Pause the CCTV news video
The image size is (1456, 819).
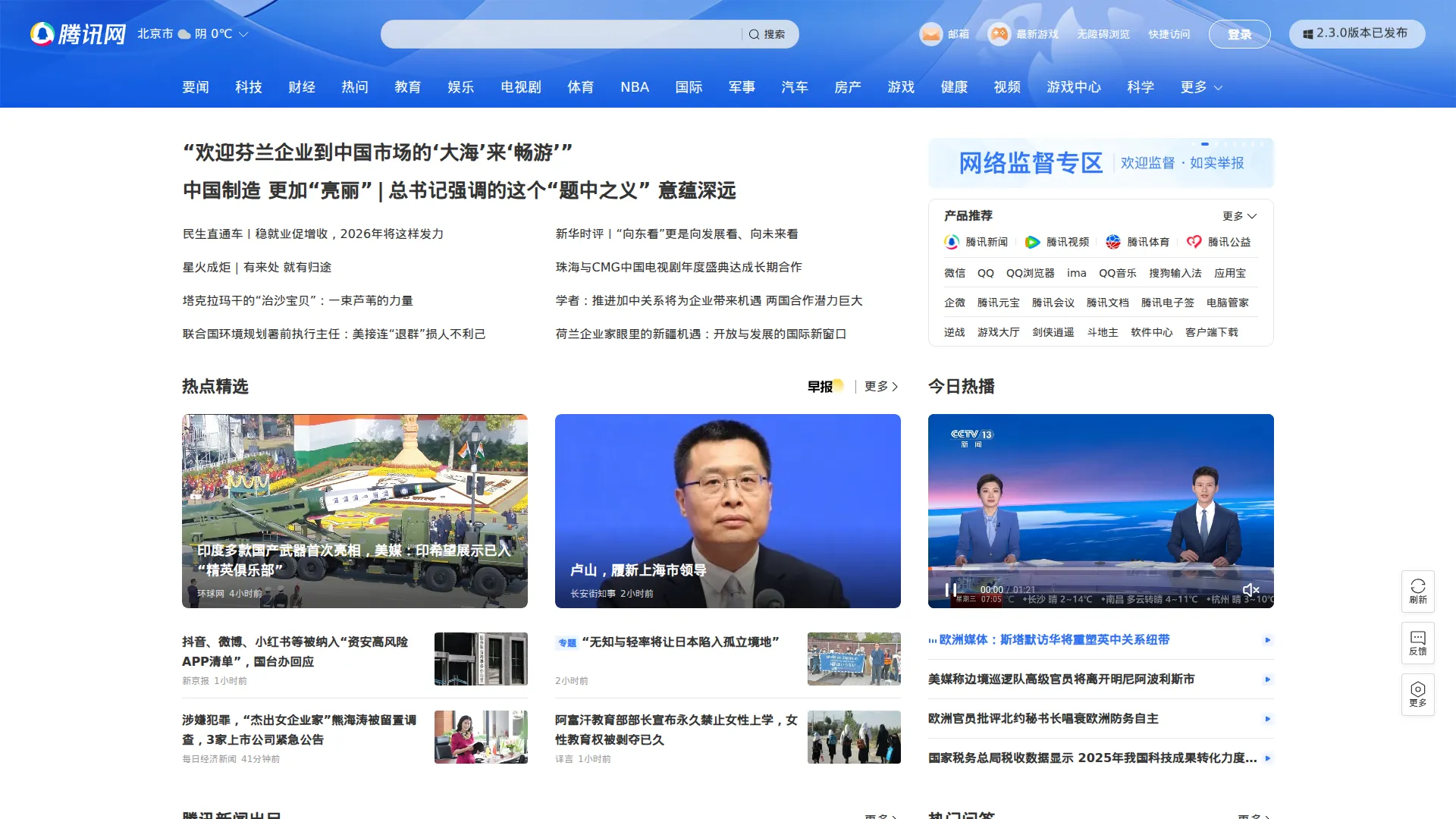click(x=950, y=590)
